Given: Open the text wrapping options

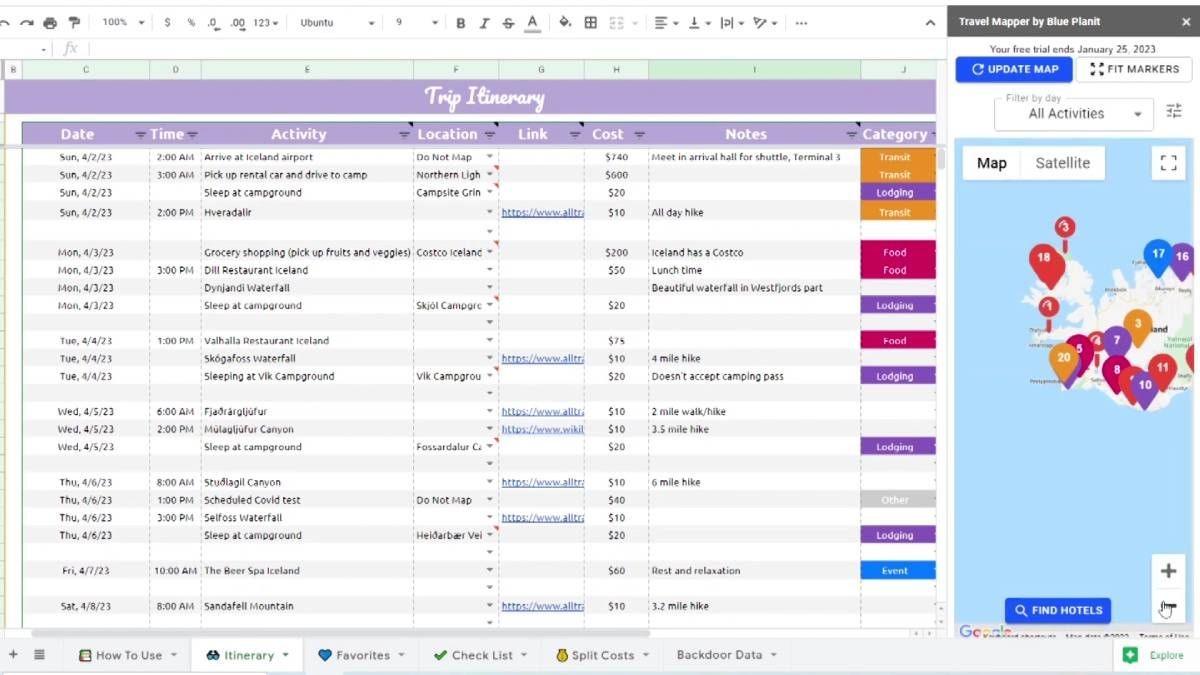Looking at the screenshot, I should (731, 22).
